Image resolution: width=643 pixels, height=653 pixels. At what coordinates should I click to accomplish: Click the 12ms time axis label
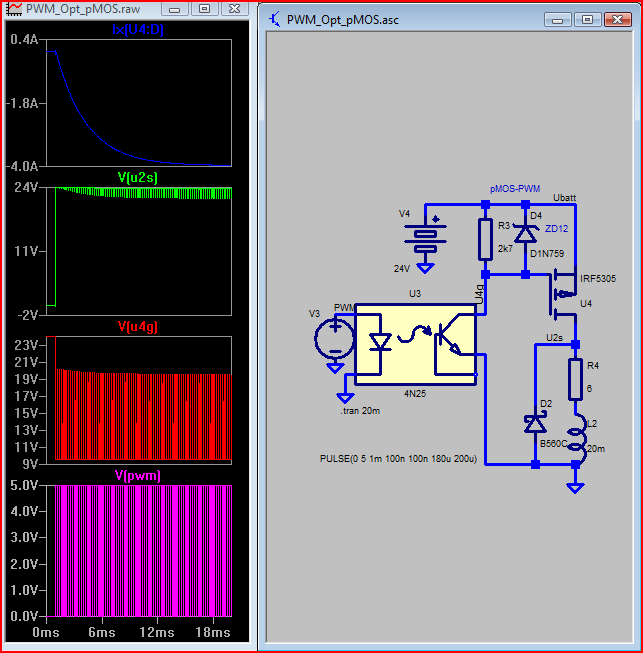click(x=157, y=632)
